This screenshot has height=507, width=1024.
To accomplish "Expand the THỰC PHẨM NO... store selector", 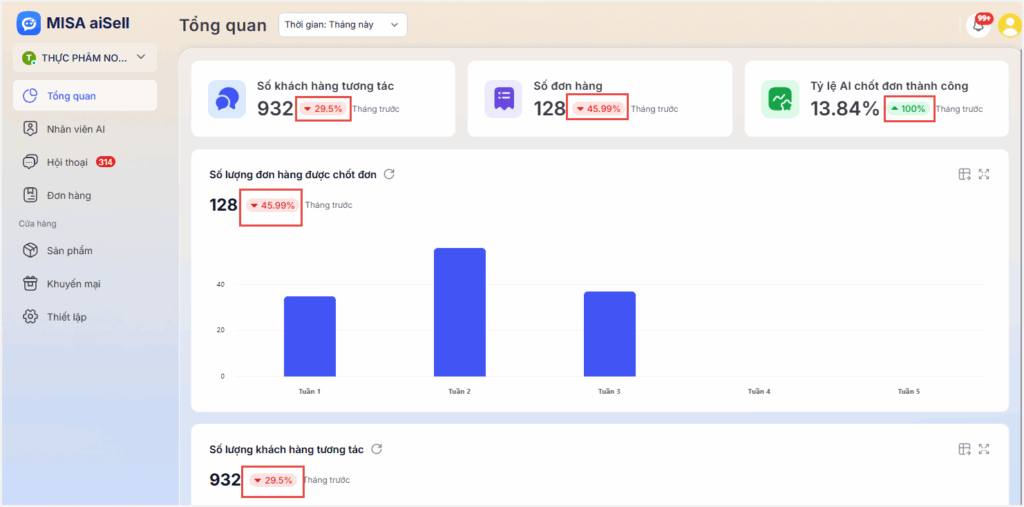I will (x=84, y=58).
